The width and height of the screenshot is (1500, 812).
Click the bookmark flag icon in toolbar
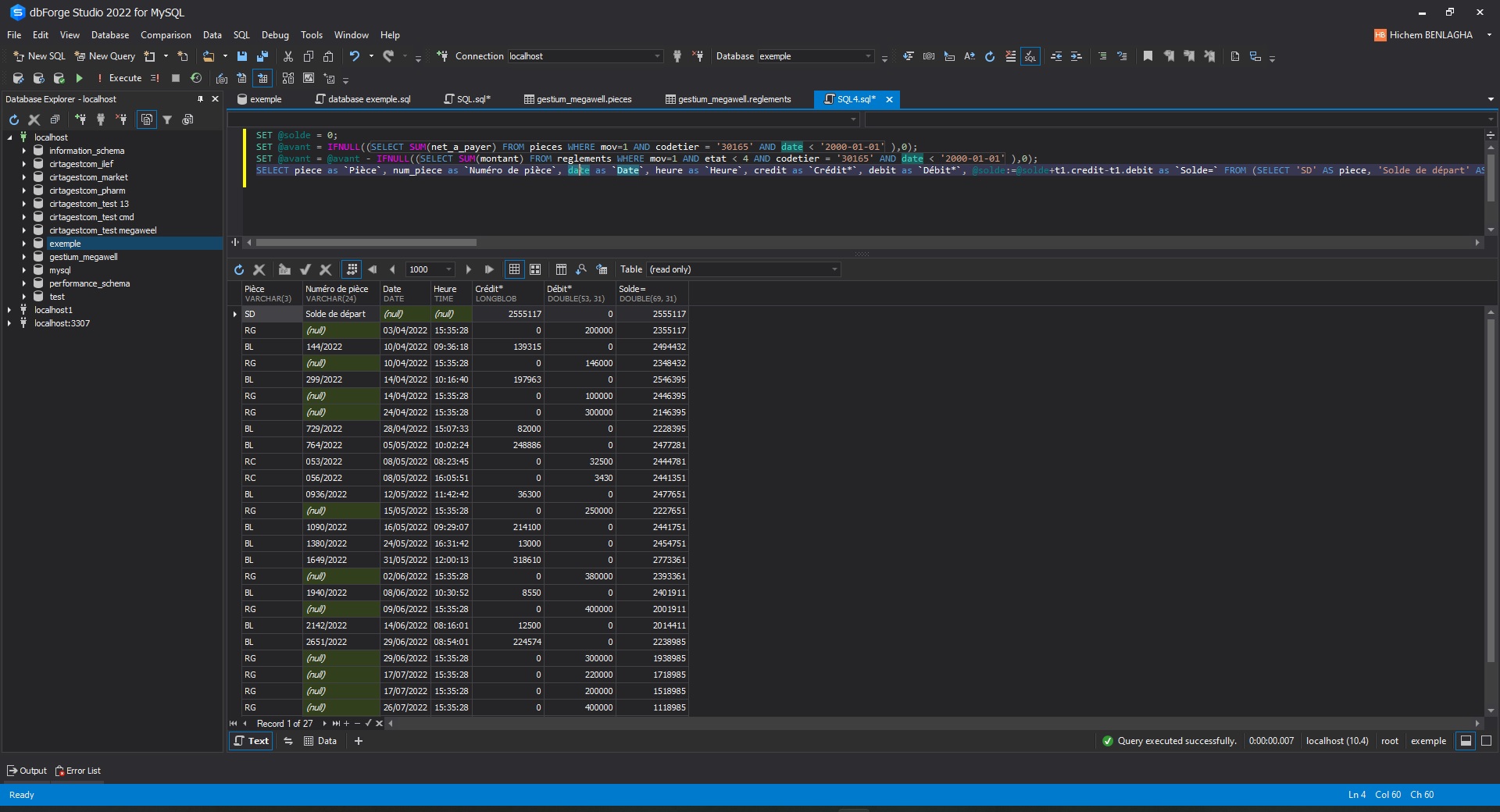[x=1148, y=56]
